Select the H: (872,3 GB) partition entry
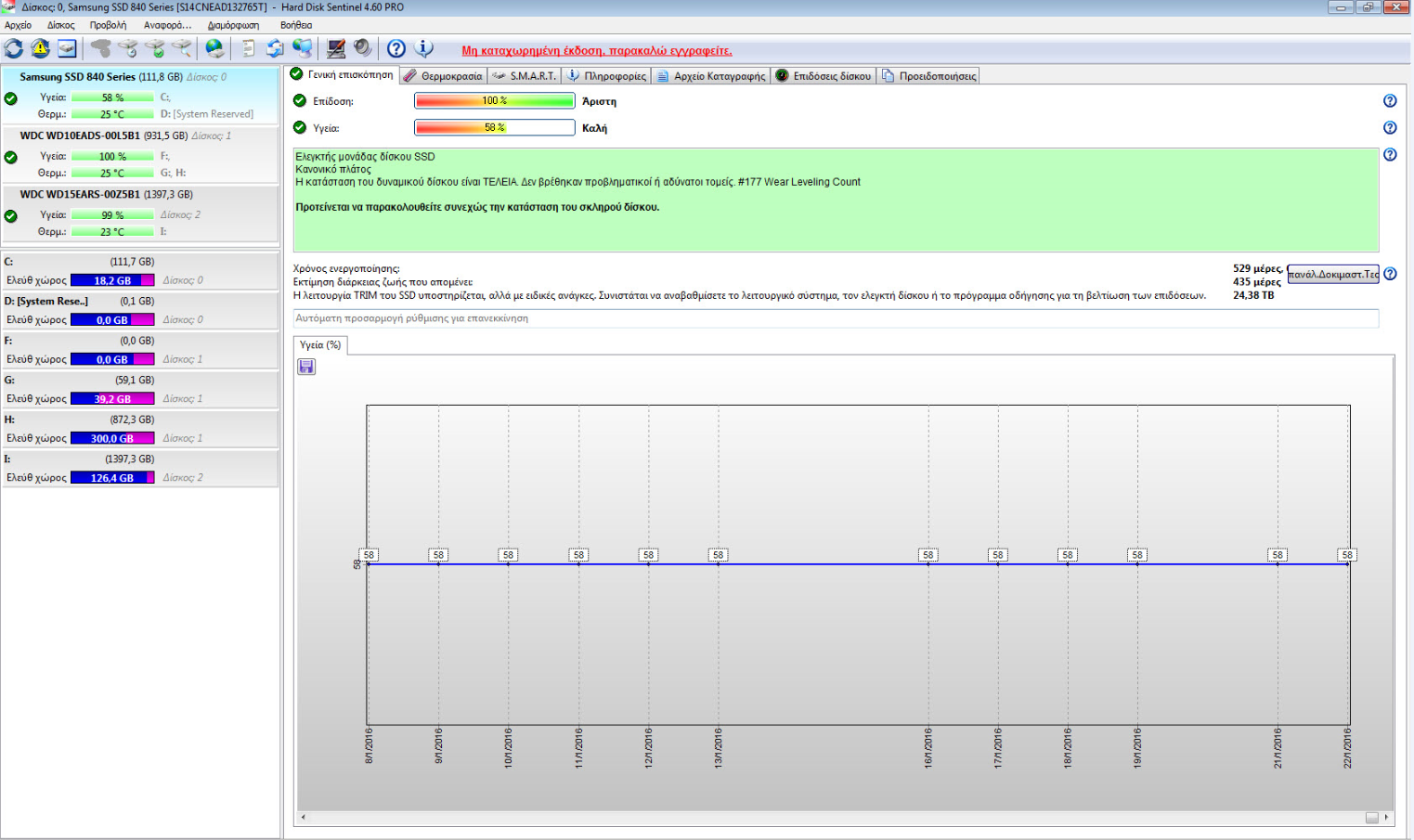Viewport: 1414px width, 840px height. click(140, 429)
